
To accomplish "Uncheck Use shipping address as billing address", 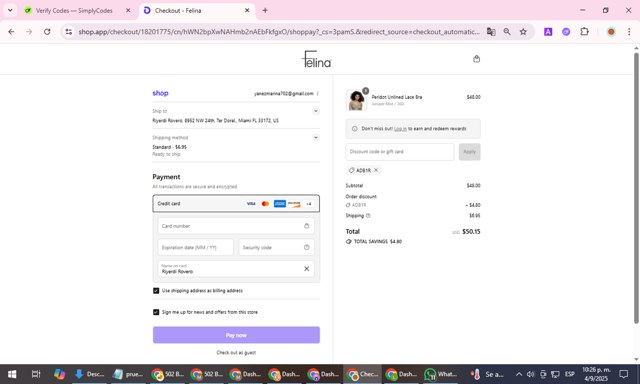I will pos(156,291).
